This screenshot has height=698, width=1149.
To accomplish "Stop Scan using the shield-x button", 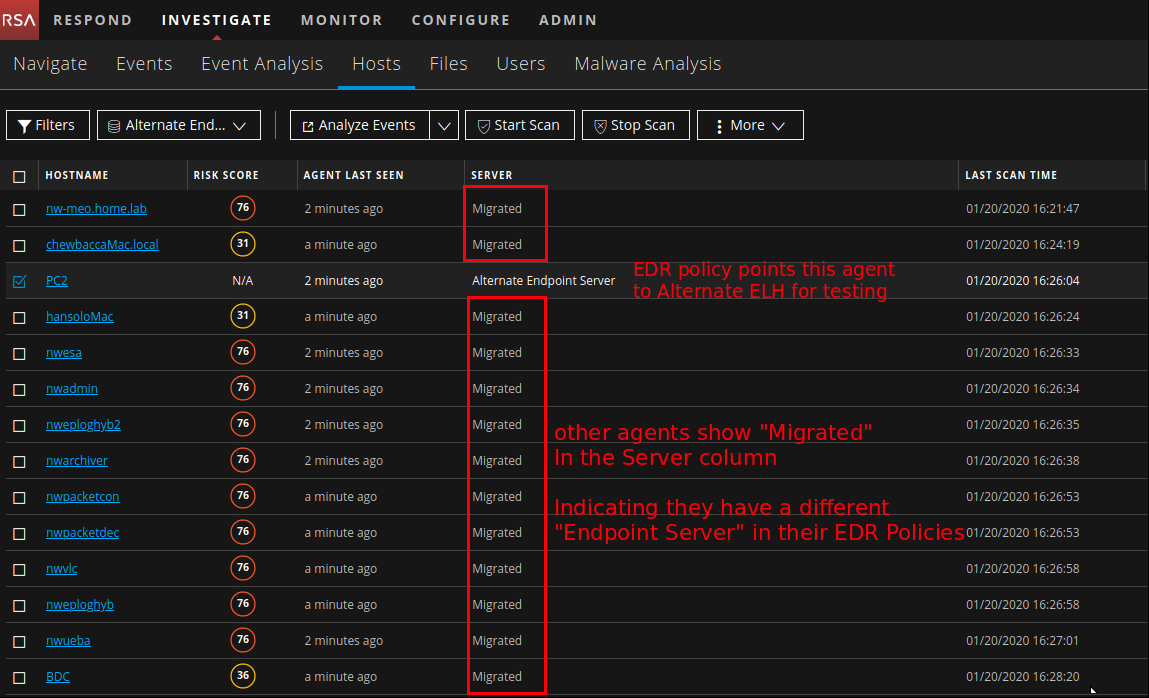I will [x=634, y=125].
